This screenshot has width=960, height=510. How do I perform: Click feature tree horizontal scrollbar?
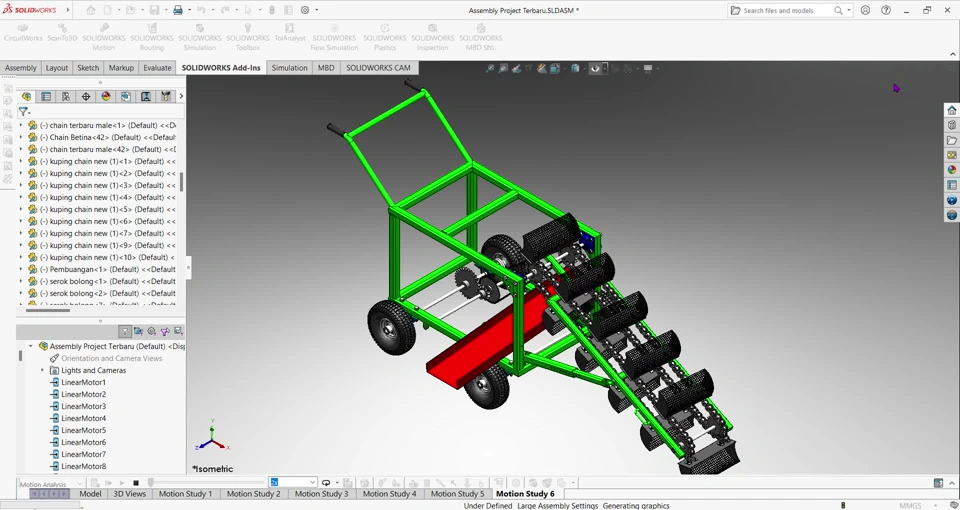coord(48,310)
